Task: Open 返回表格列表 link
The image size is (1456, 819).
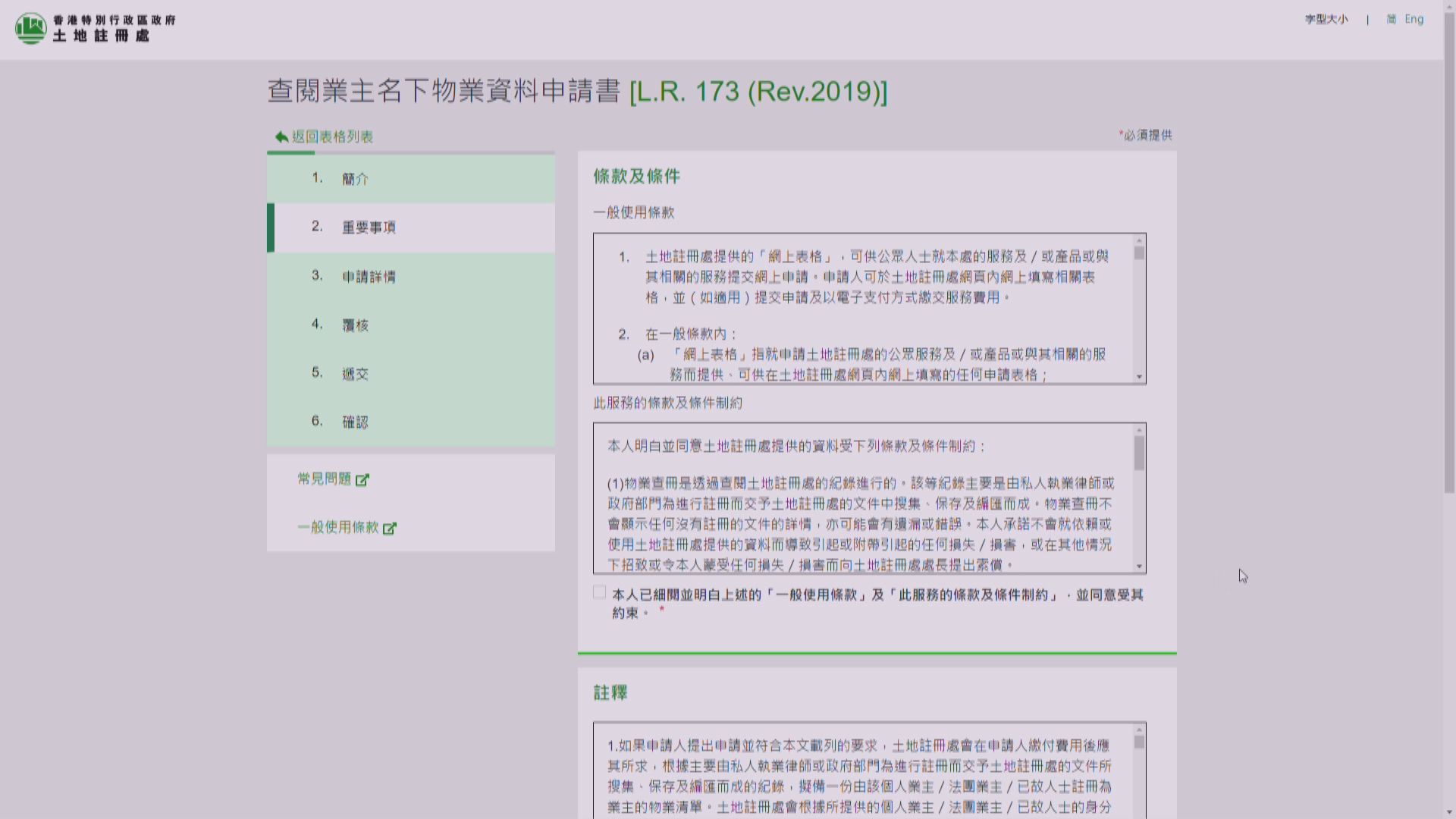Action: [x=332, y=136]
